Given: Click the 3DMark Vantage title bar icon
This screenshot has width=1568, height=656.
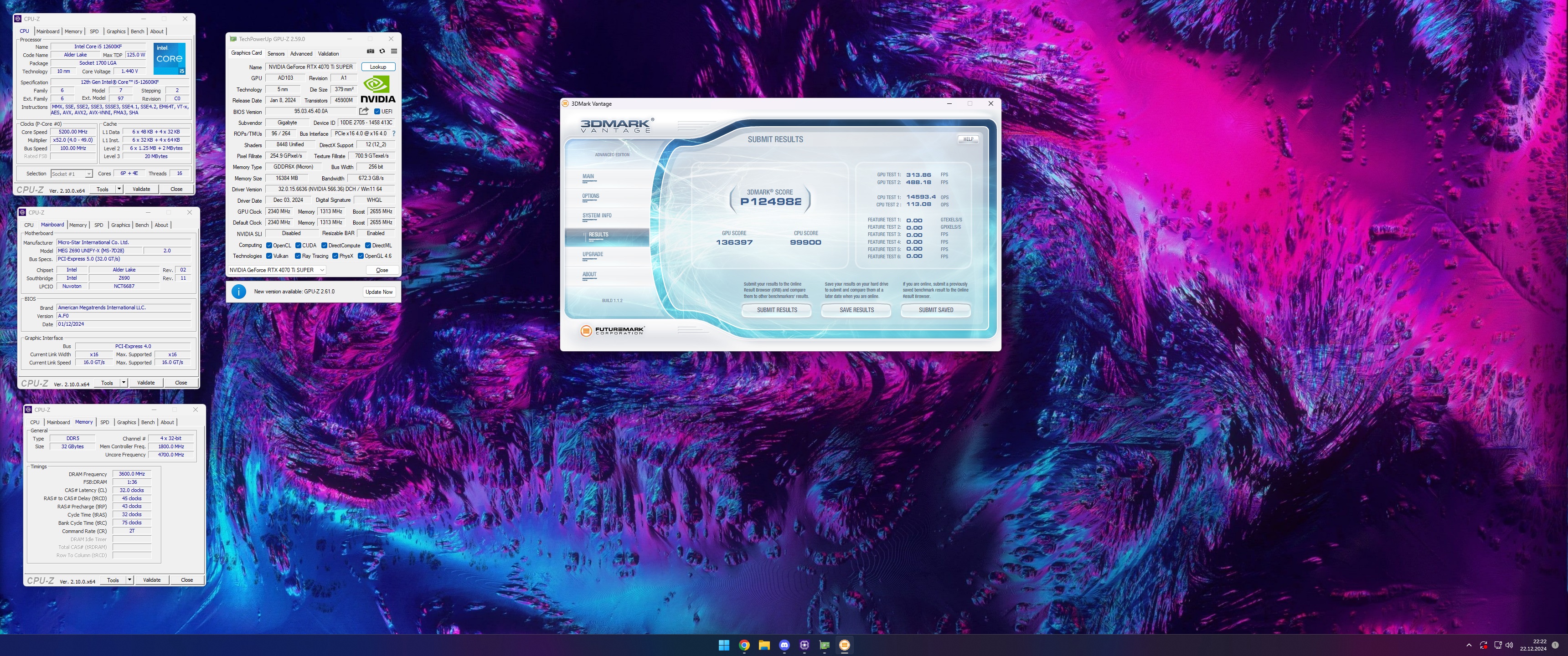Looking at the screenshot, I should point(566,103).
